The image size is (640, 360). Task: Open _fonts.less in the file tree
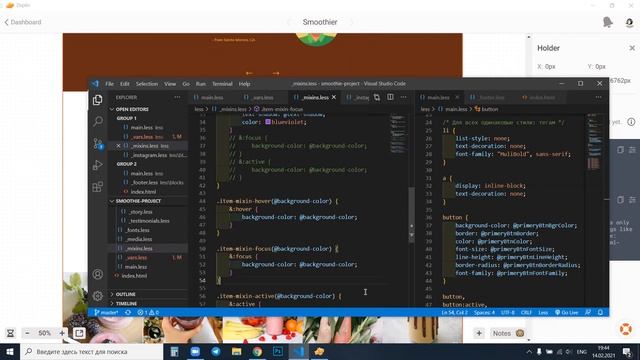pos(138,230)
